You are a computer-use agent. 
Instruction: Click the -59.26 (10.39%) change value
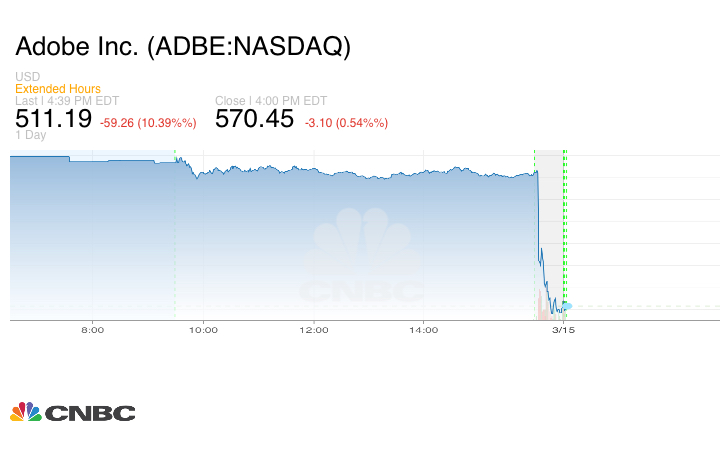[149, 123]
